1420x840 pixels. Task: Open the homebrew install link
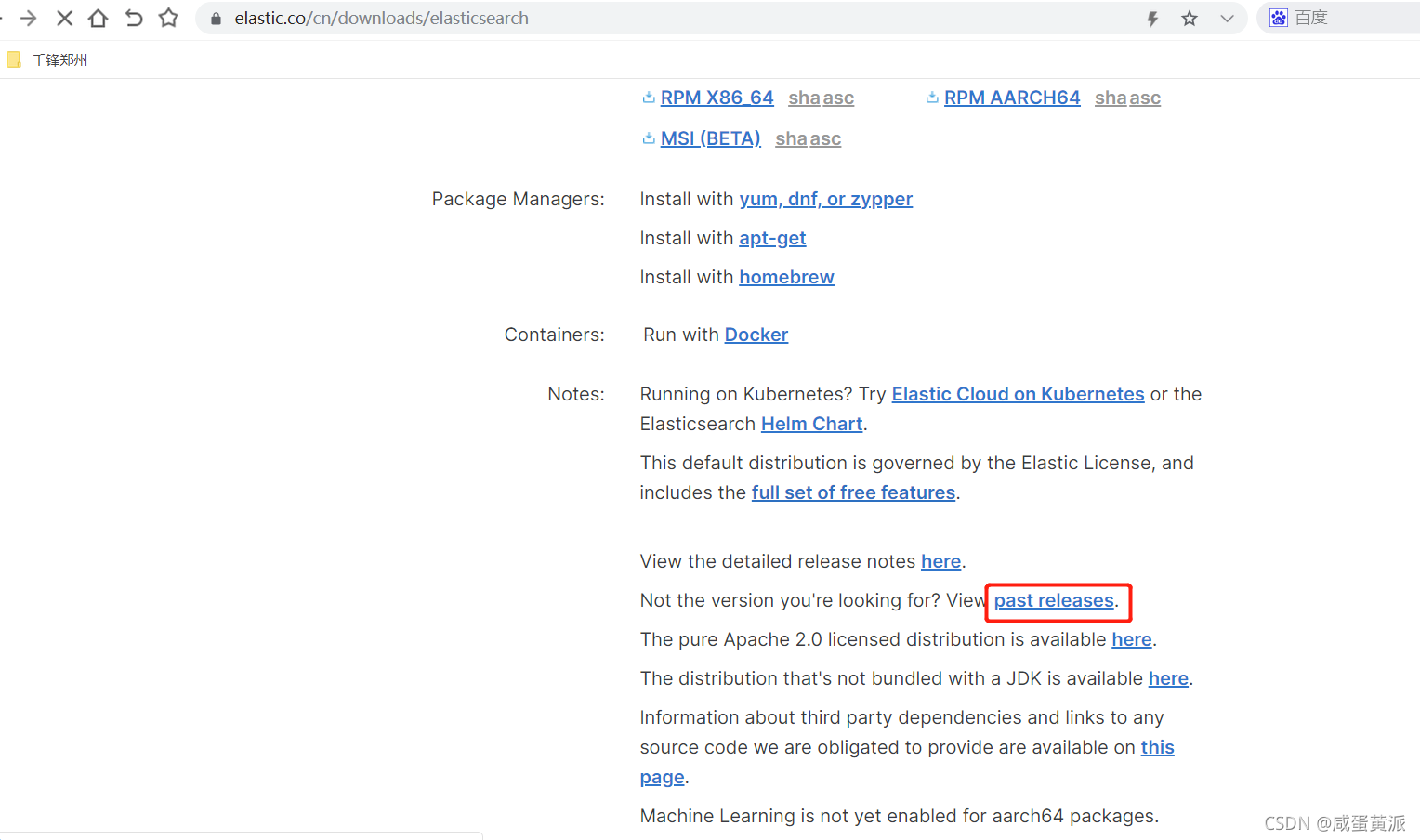pyautogui.click(x=786, y=277)
